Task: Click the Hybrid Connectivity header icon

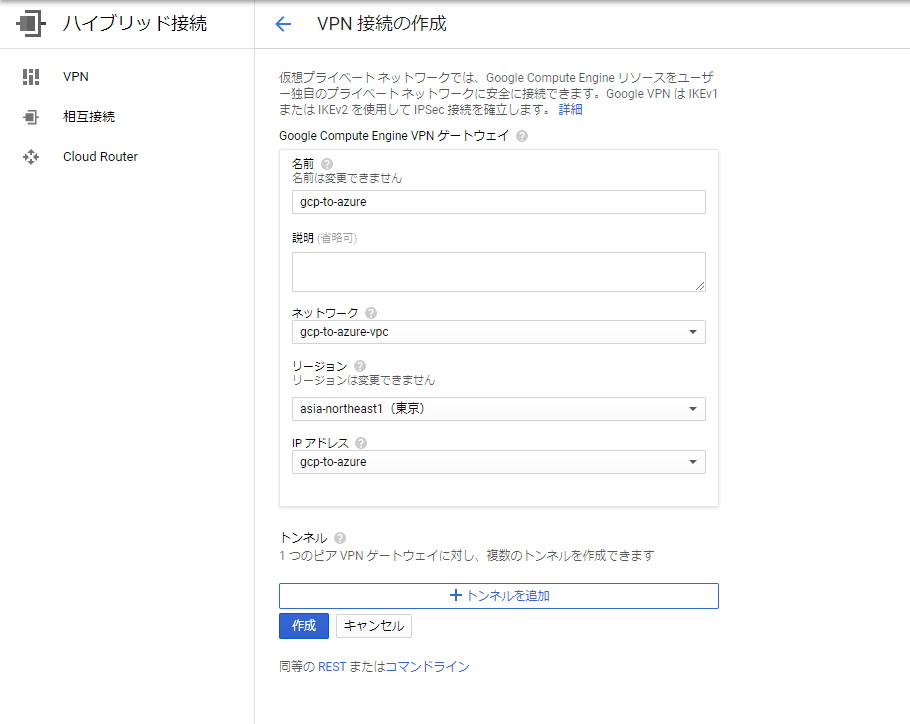Action: coord(31,24)
